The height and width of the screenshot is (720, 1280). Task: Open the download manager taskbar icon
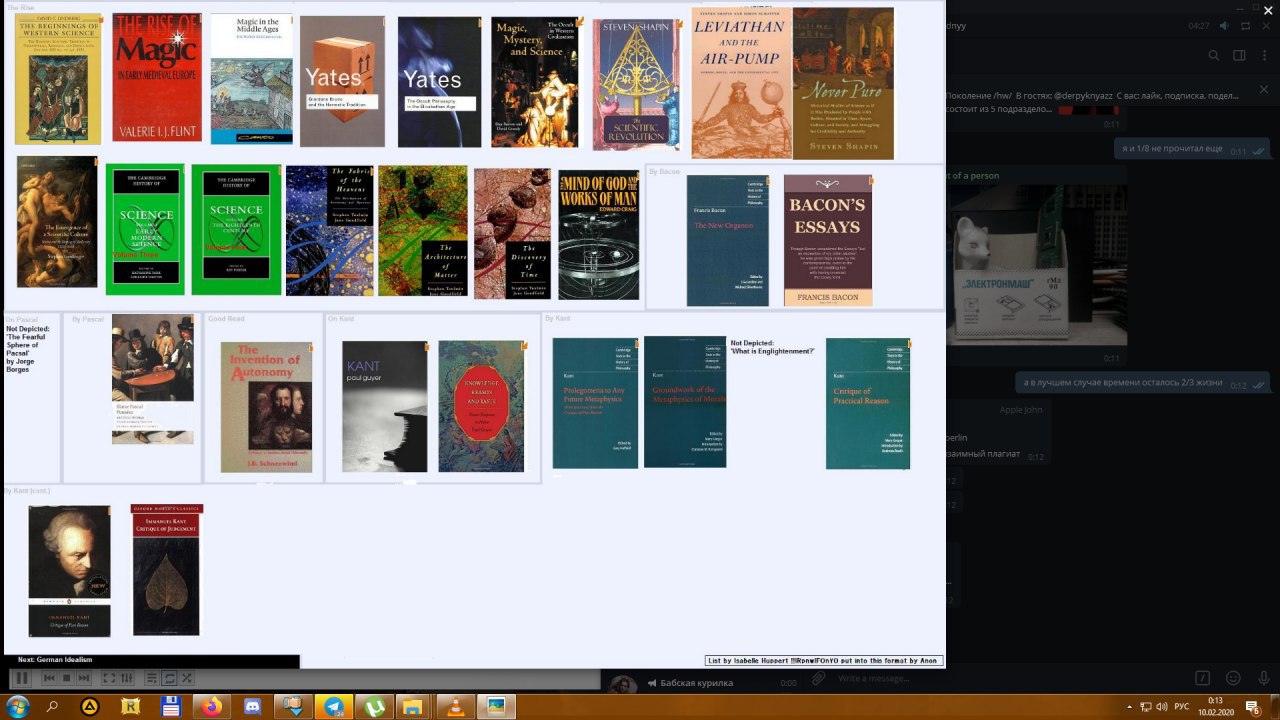pyautogui.click(x=293, y=706)
